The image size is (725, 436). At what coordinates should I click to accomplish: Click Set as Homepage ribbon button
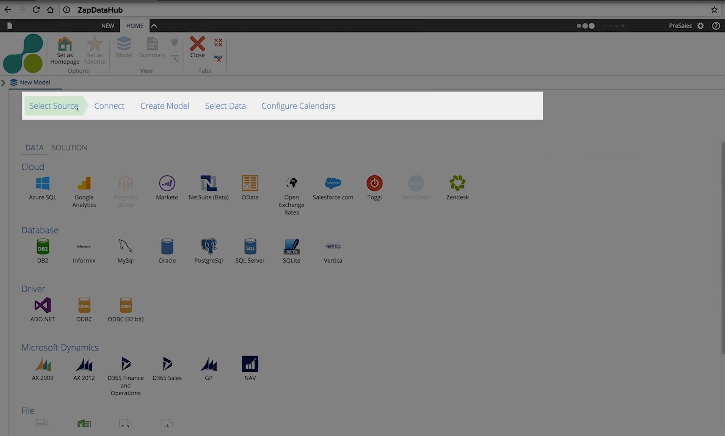[x=65, y=50]
